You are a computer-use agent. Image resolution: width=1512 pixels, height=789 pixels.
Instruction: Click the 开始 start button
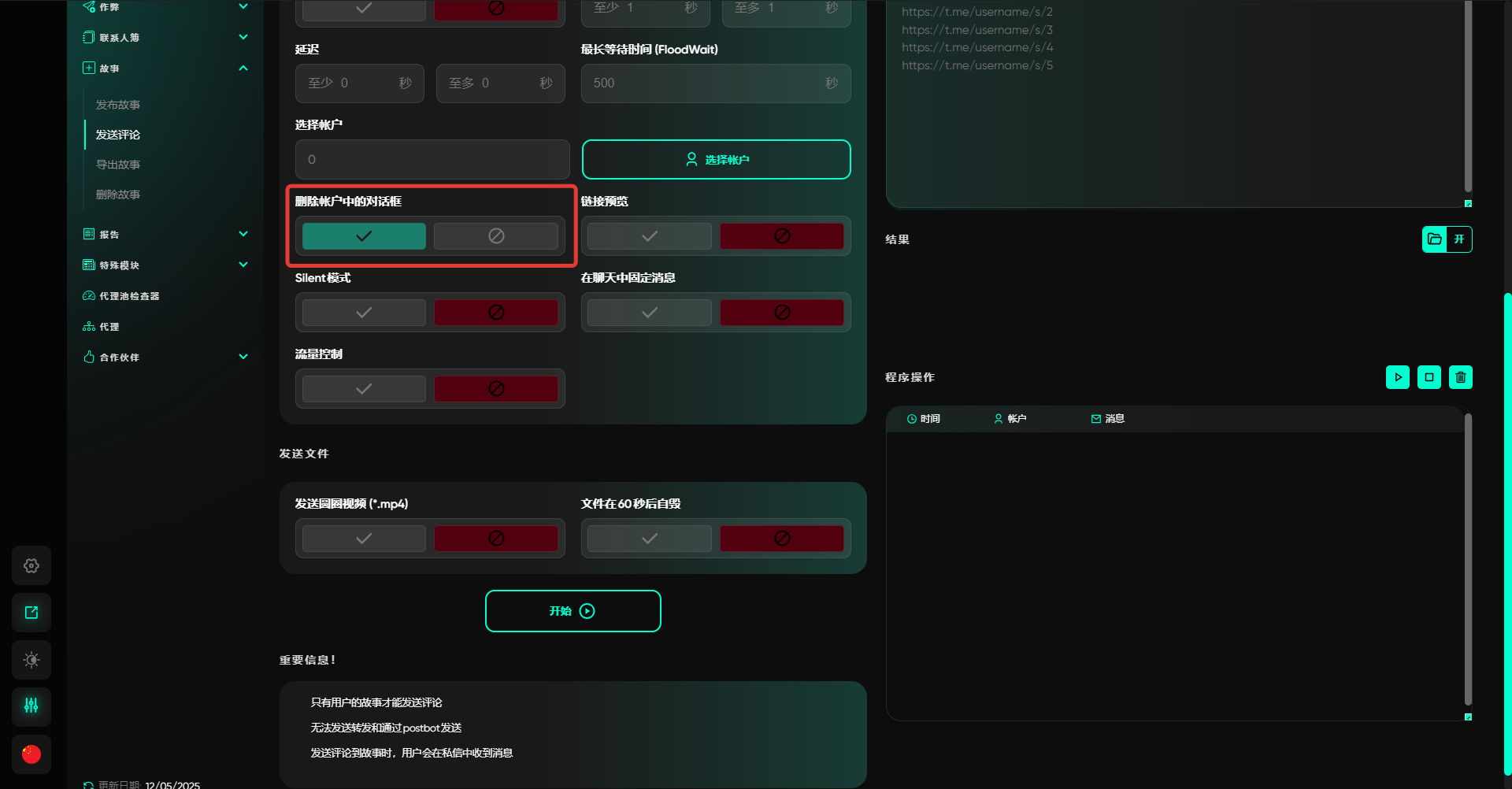573,611
